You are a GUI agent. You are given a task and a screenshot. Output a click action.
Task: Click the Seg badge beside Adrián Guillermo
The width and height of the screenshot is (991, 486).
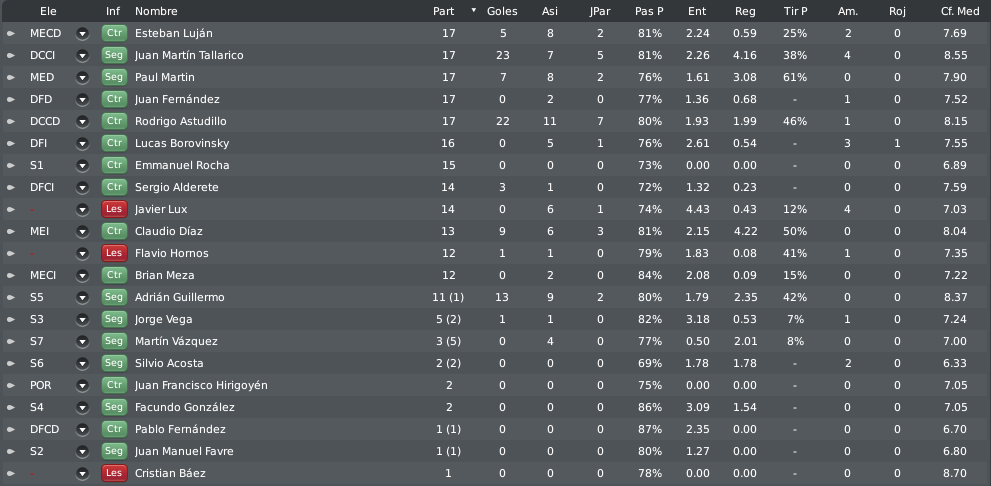tap(114, 297)
